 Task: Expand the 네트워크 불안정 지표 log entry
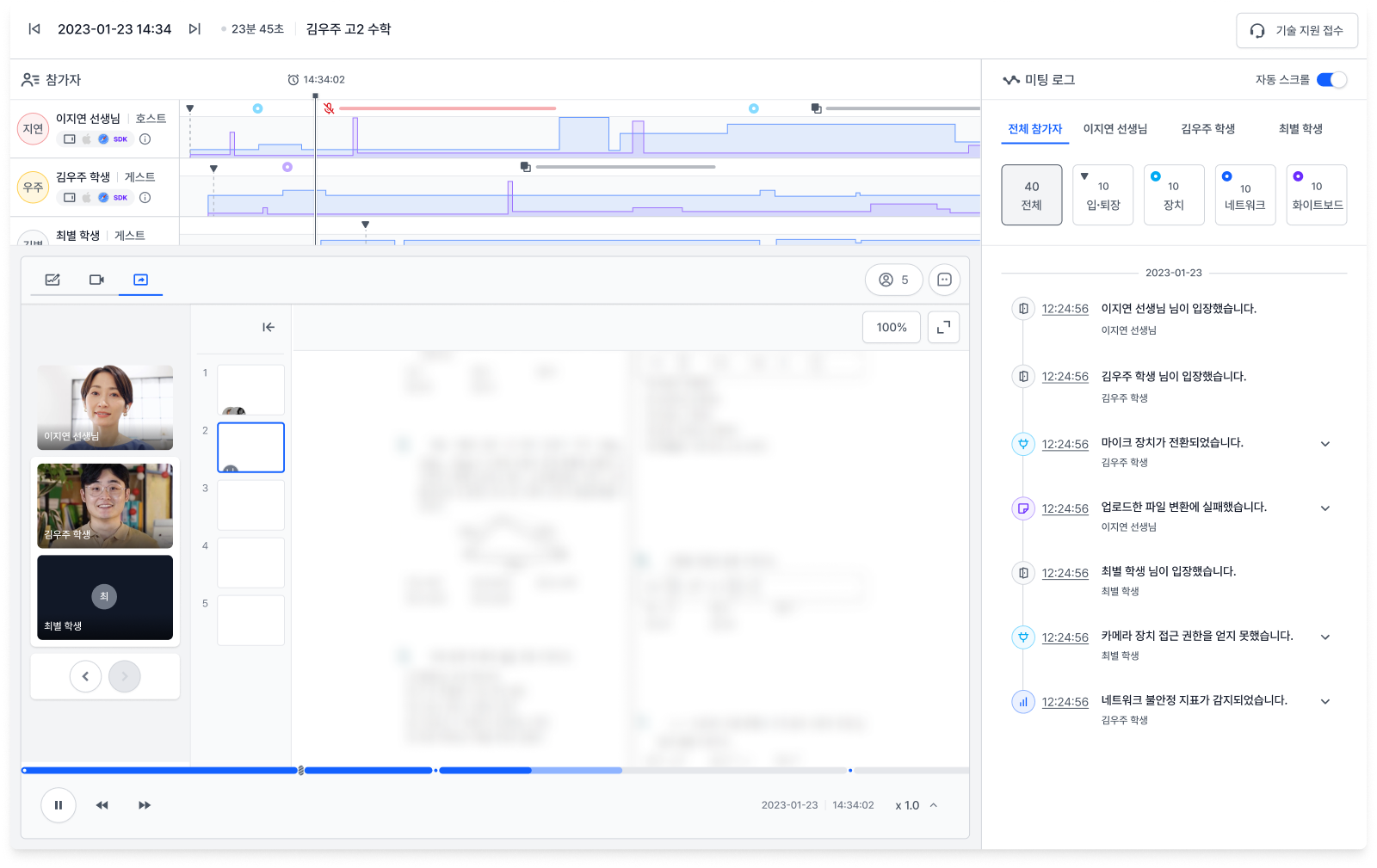coord(1325,702)
